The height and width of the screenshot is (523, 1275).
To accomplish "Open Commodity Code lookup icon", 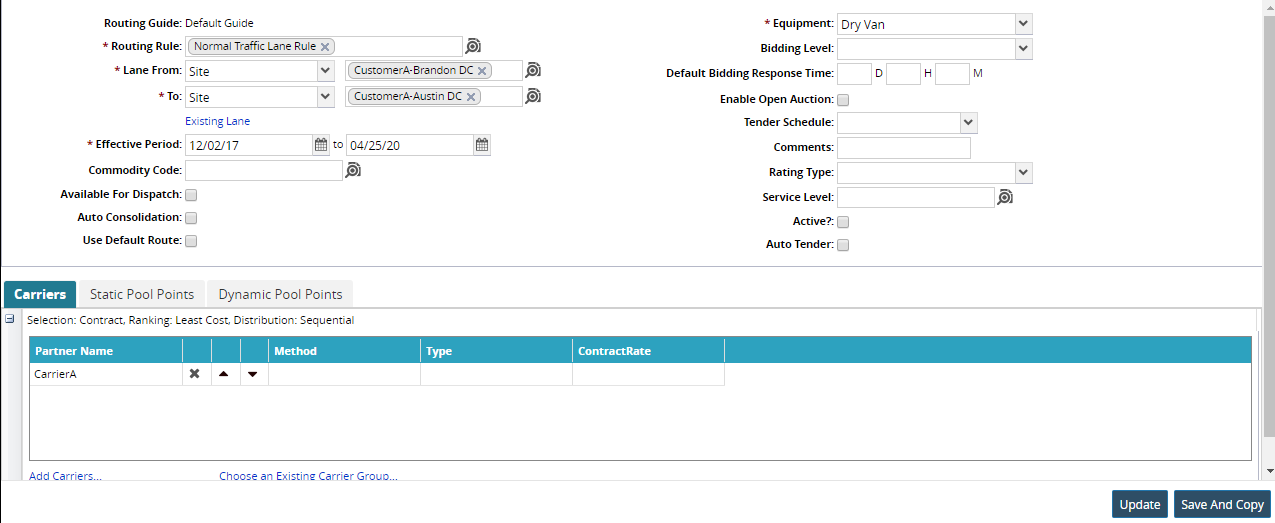I will coord(353,171).
